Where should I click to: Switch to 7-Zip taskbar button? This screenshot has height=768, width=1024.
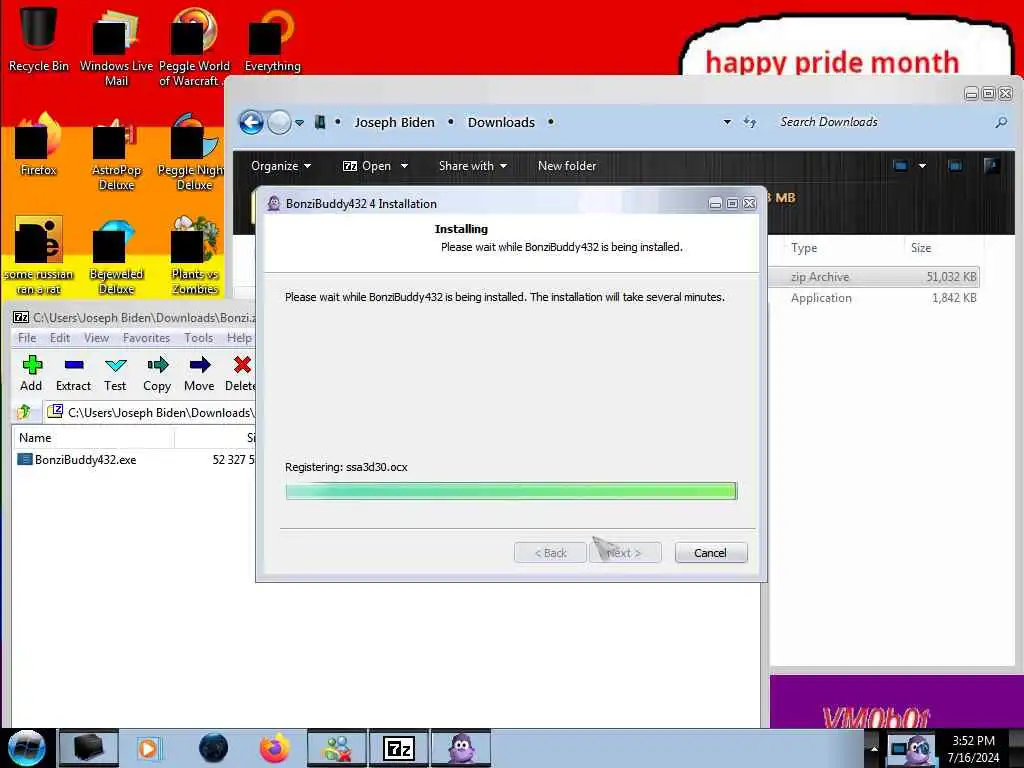coord(398,748)
